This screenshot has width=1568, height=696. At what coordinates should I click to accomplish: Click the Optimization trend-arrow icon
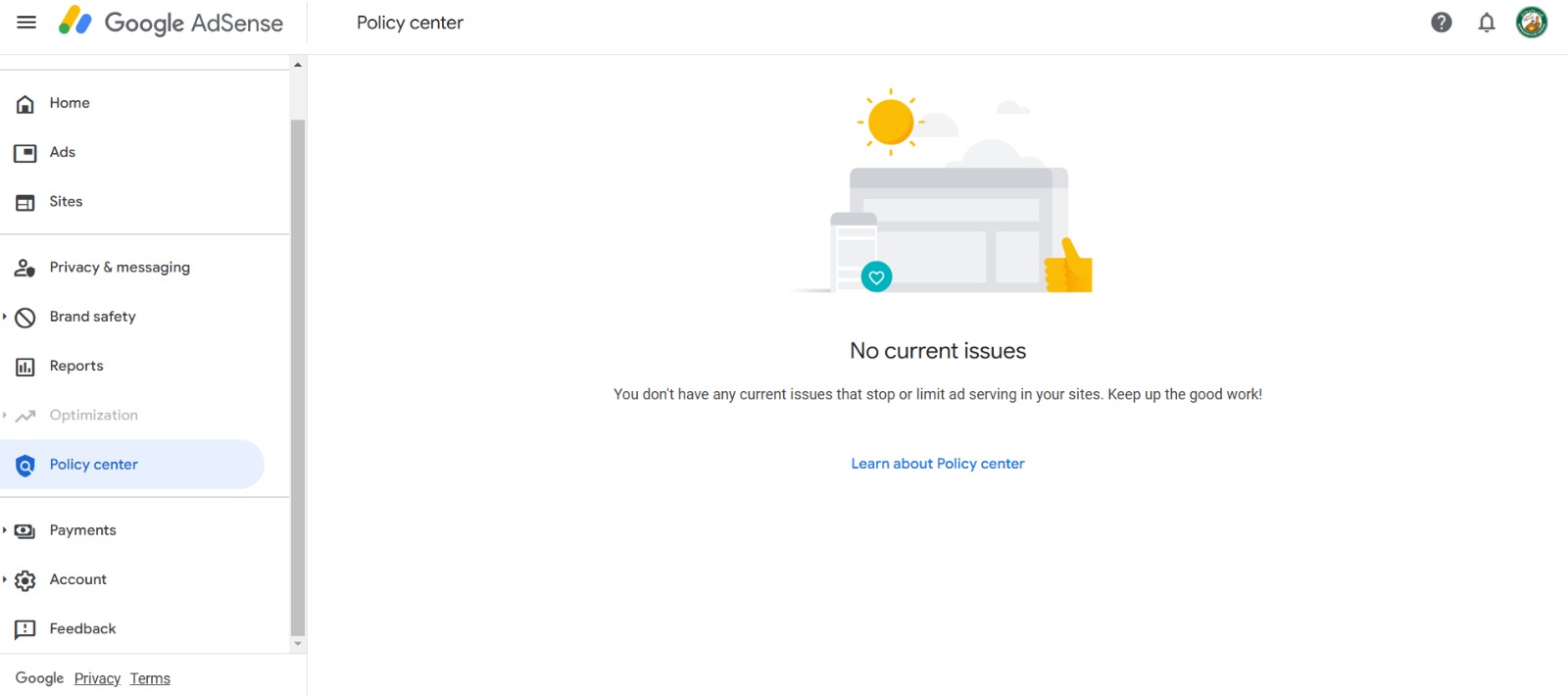click(x=25, y=416)
